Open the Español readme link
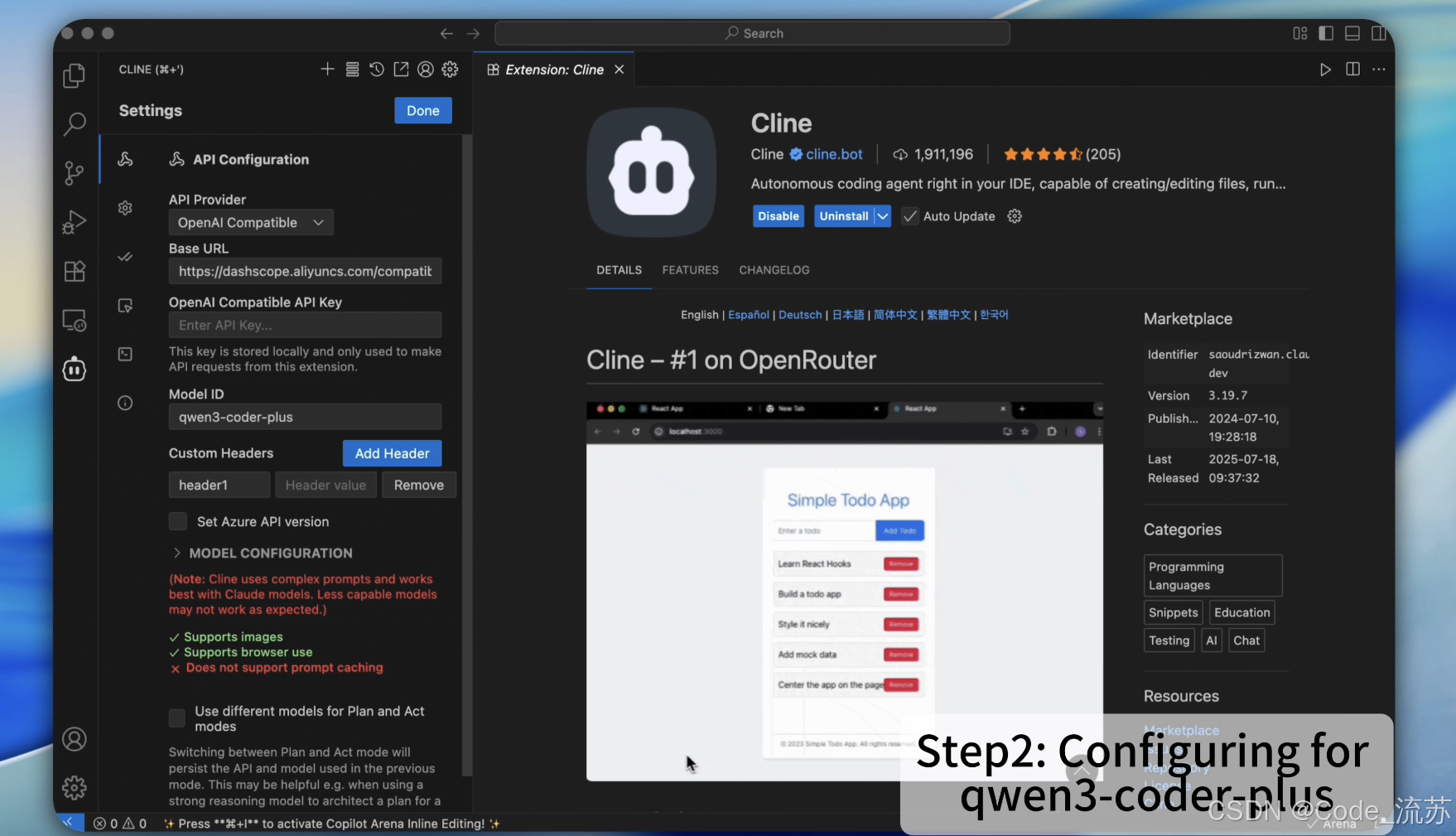The height and width of the screenshot is (836, 1456). point(749,315)
